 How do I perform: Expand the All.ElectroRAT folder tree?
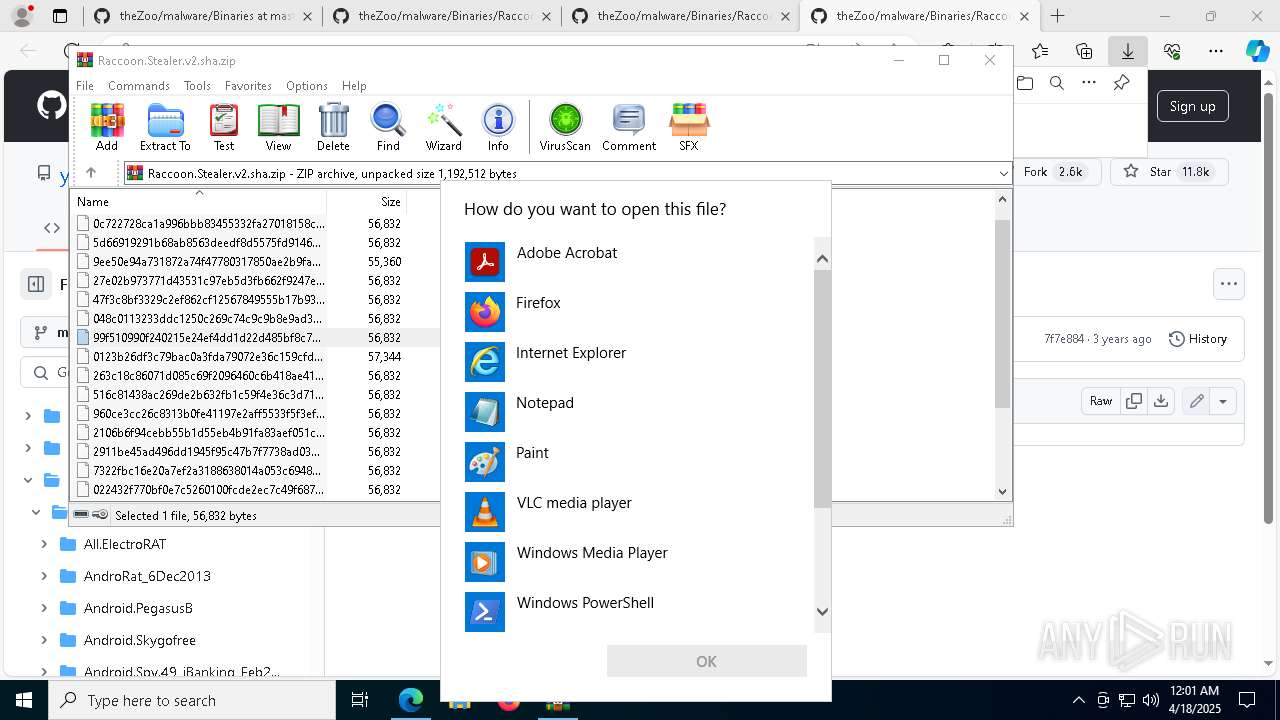(44, 544)
